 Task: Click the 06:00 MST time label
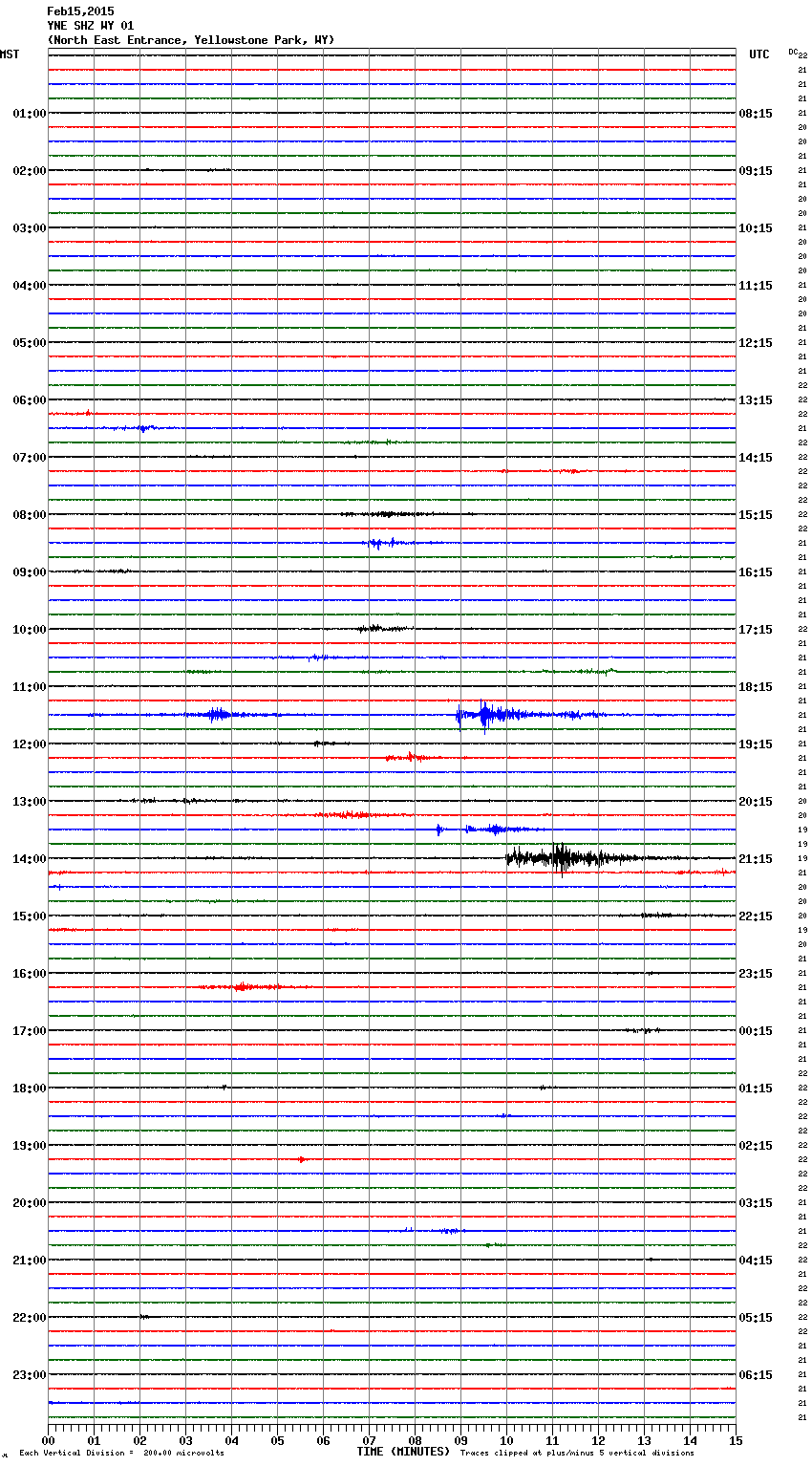click(x=29, y=400)
